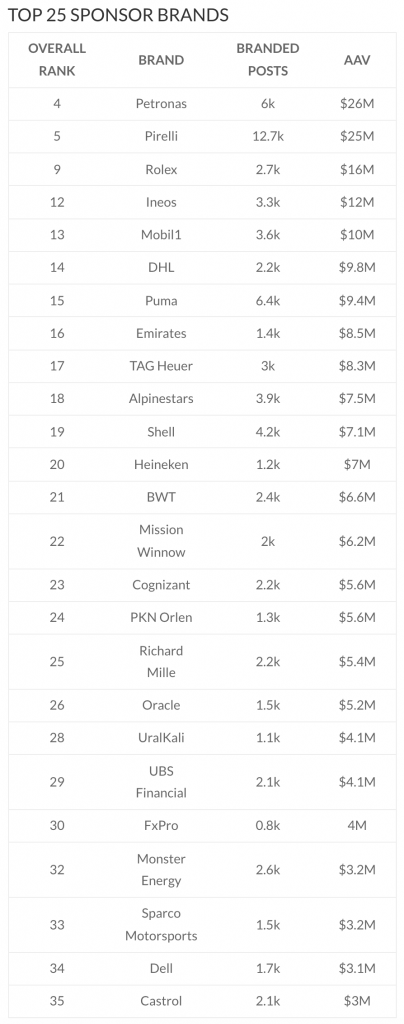This screenshot has height=1024, width=404.
Task: Click the BRAND column header
Action: click(161, 60)
